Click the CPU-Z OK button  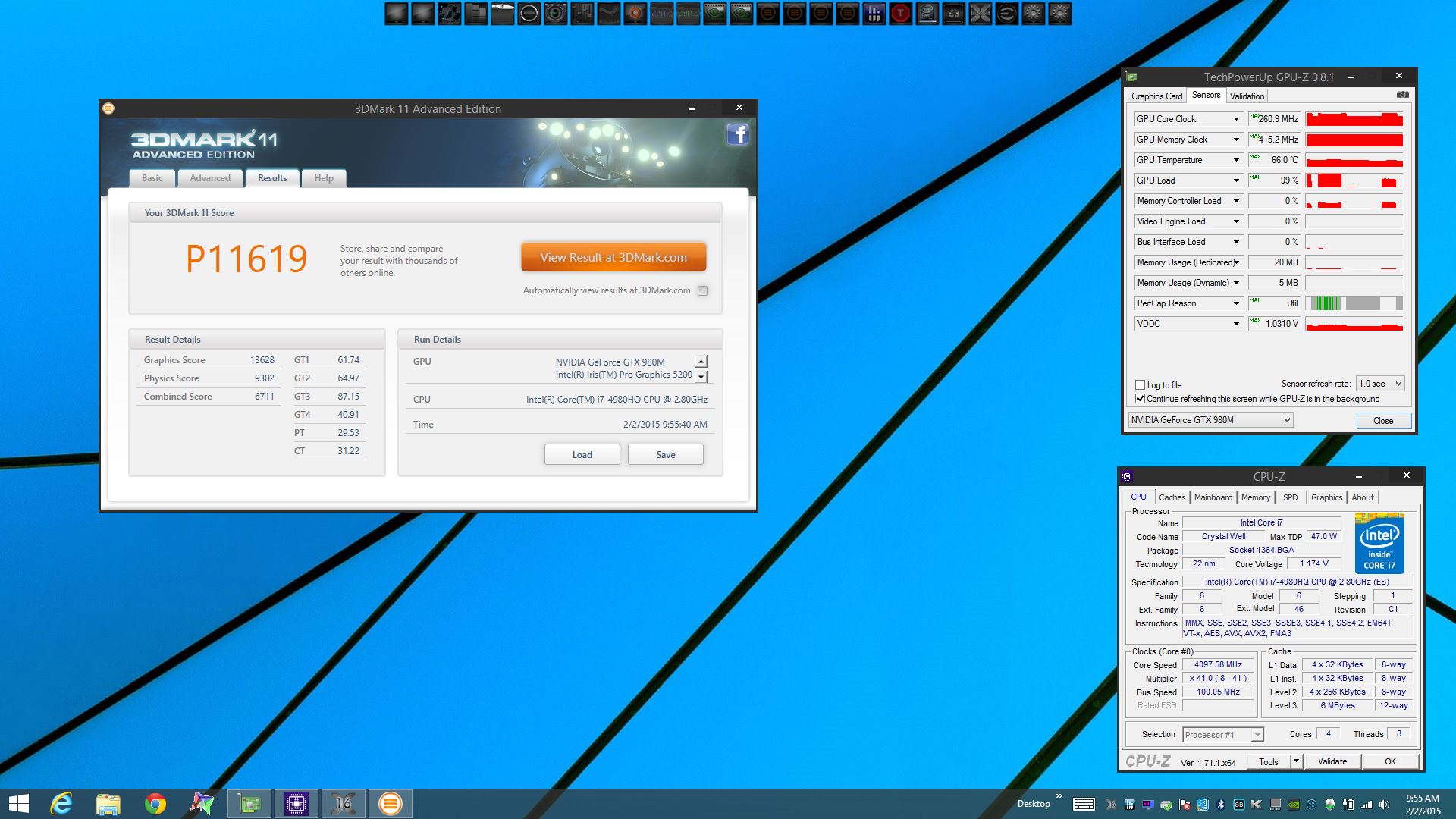[1390, 761]
